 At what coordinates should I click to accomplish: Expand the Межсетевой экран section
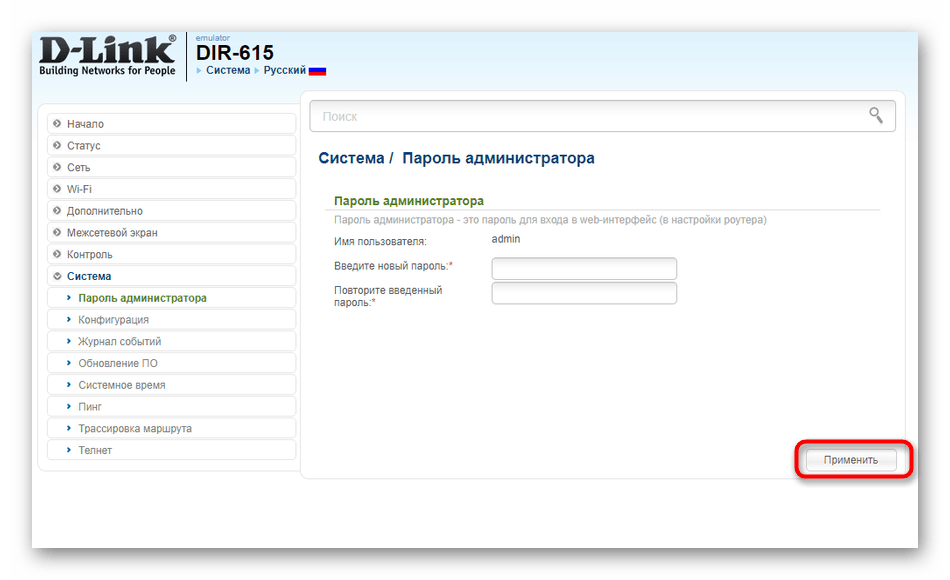pyautogui.click(x=171, y=233)
